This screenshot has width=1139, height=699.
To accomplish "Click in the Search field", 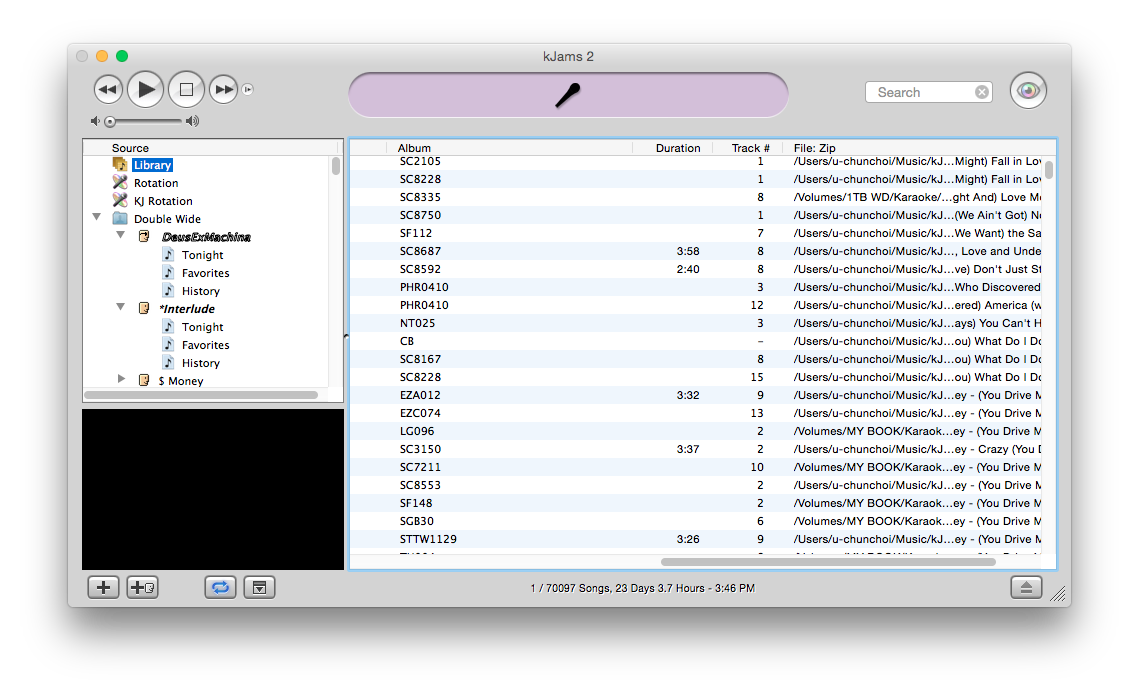I will (x=922, y=92).
